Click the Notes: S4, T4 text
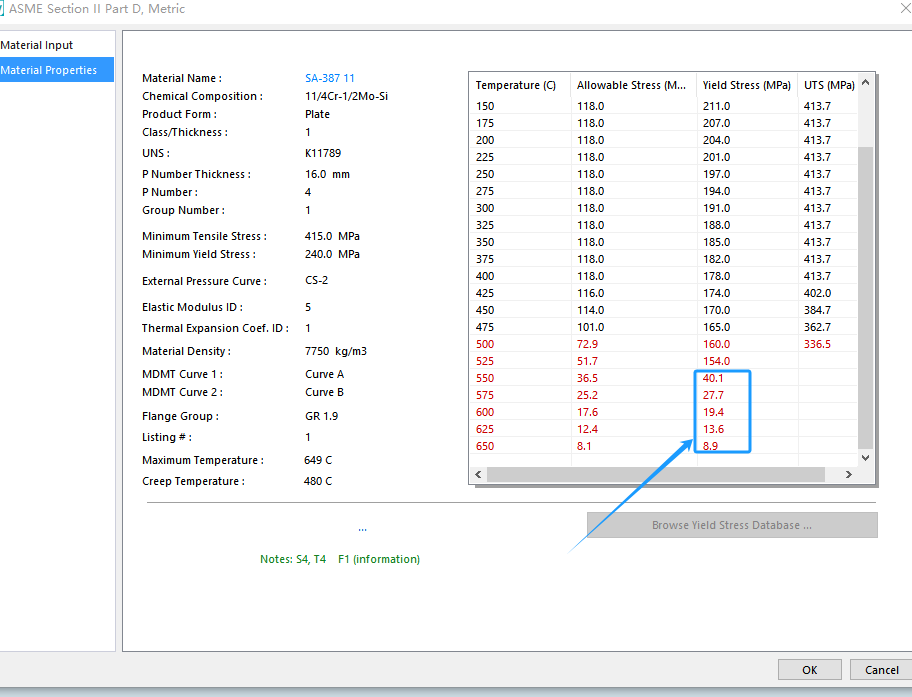The width and height of the screenshot is (912, 697). pos(293,559)
